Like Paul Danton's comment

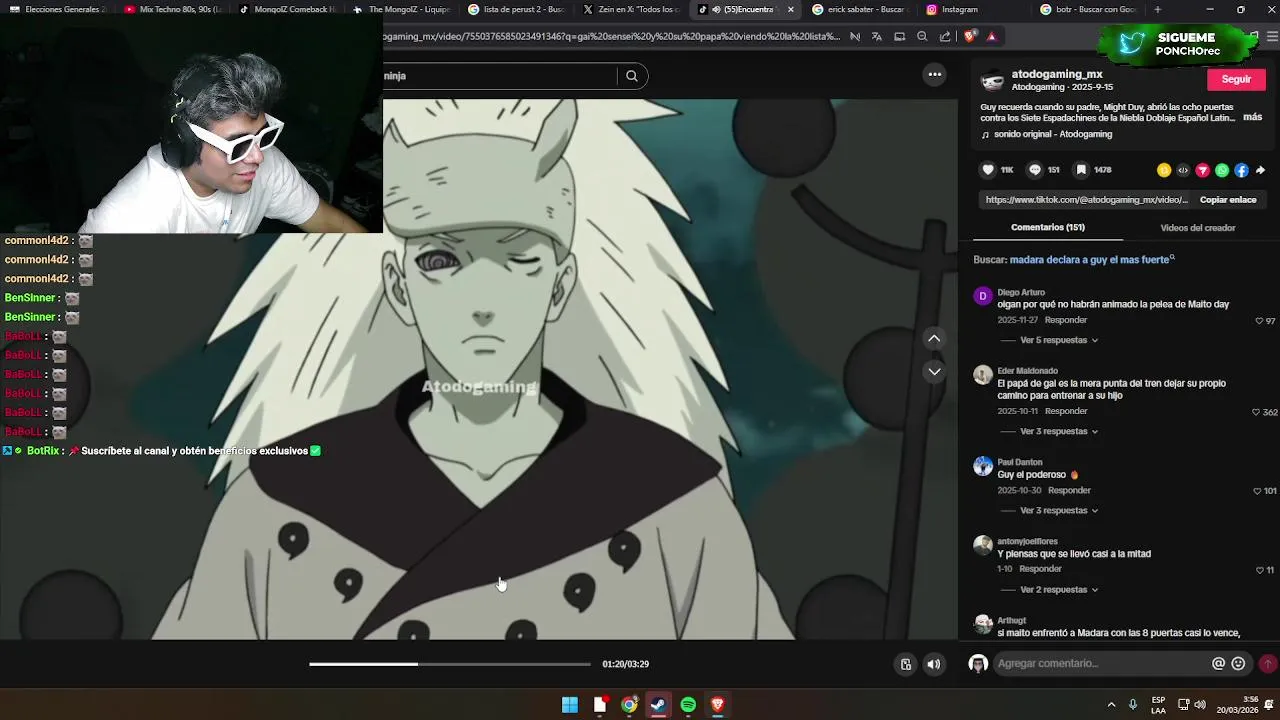coord(1256,491)
